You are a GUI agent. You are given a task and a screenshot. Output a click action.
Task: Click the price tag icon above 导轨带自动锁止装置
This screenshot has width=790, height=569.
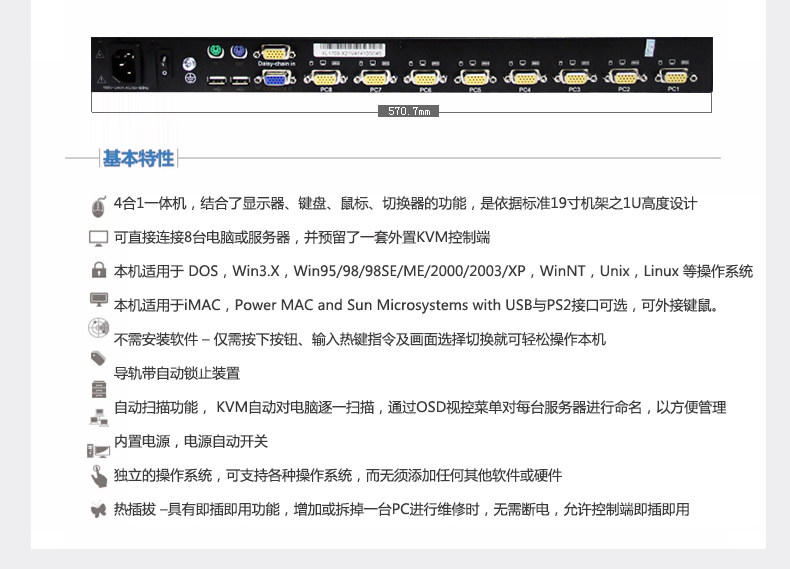click(98, 358)
